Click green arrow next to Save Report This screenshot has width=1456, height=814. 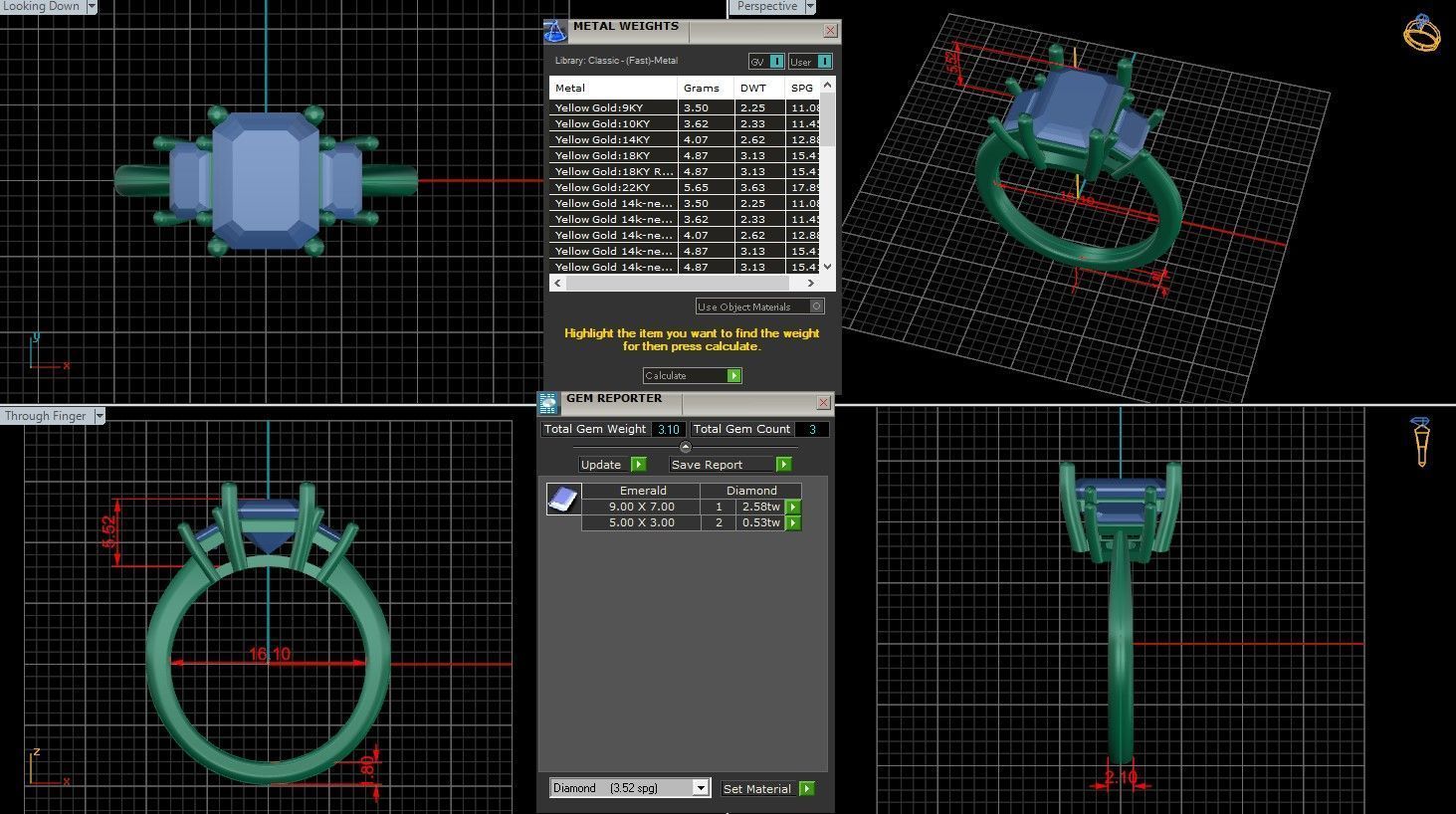pyautogui.click(x=784, y=465)
